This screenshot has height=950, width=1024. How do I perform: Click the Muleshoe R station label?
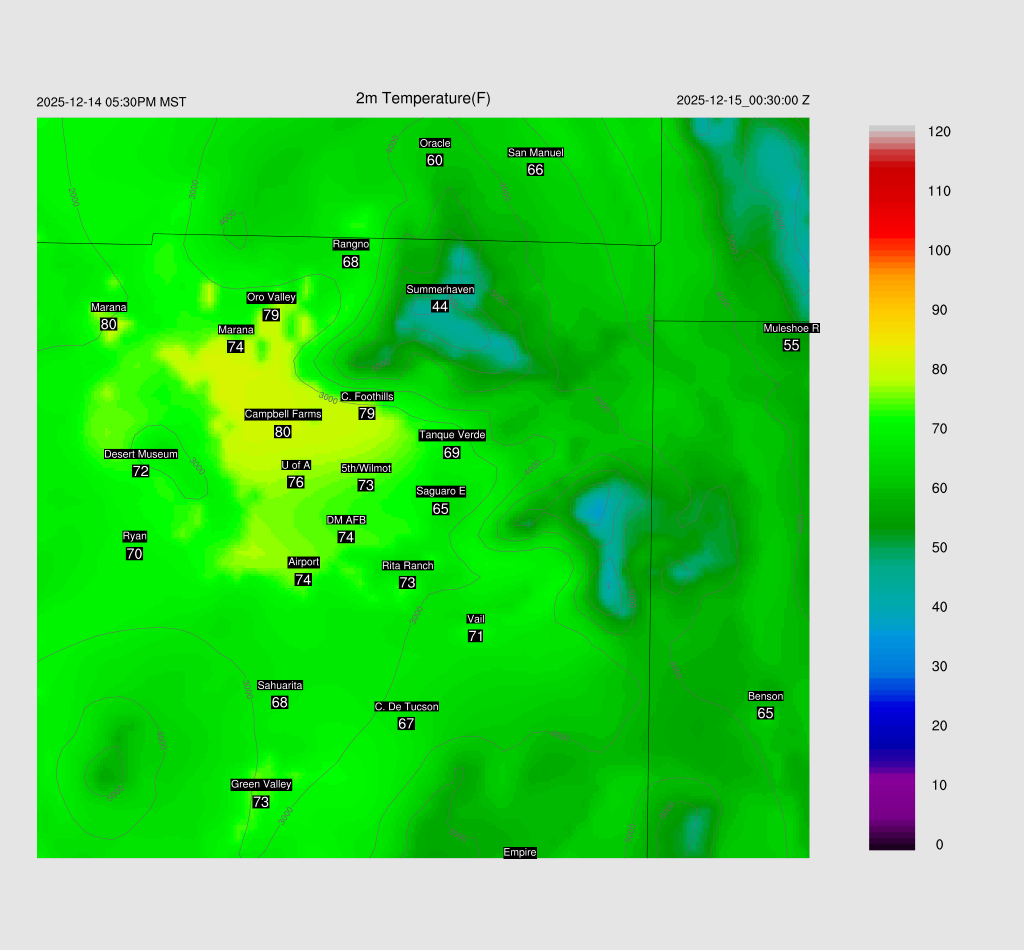point(791,328)
